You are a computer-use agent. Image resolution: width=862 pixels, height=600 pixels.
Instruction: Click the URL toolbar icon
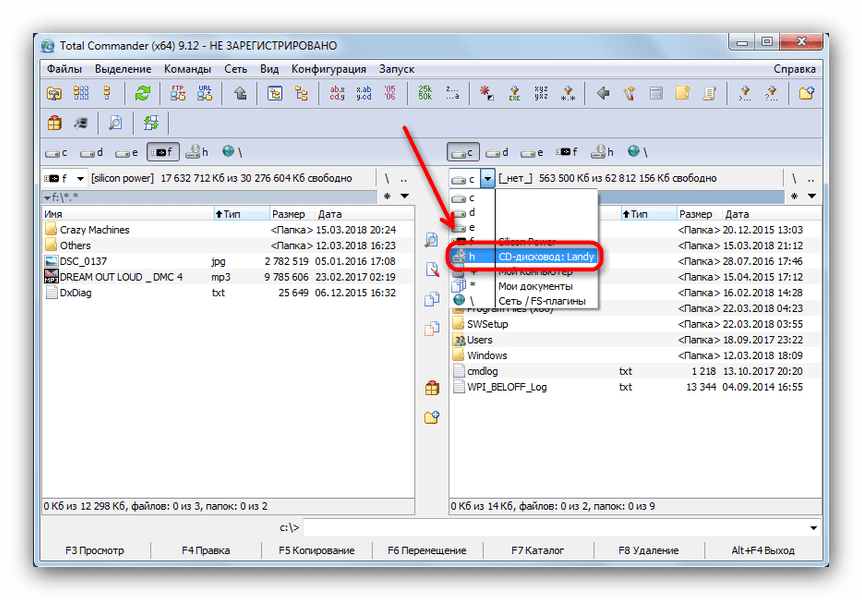coord(205,93)
